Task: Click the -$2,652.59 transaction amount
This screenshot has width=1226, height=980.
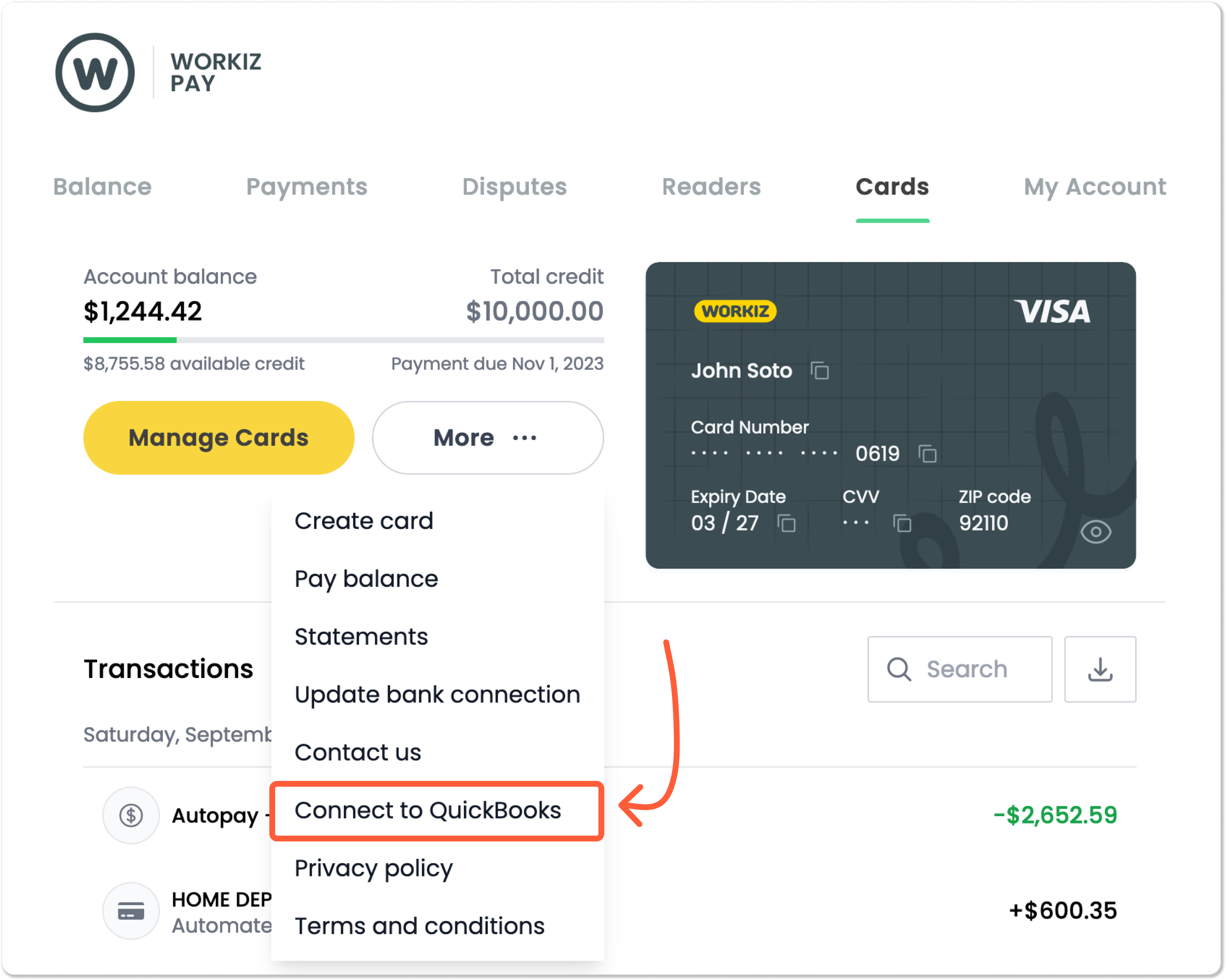Action: tap(1055, 815)
